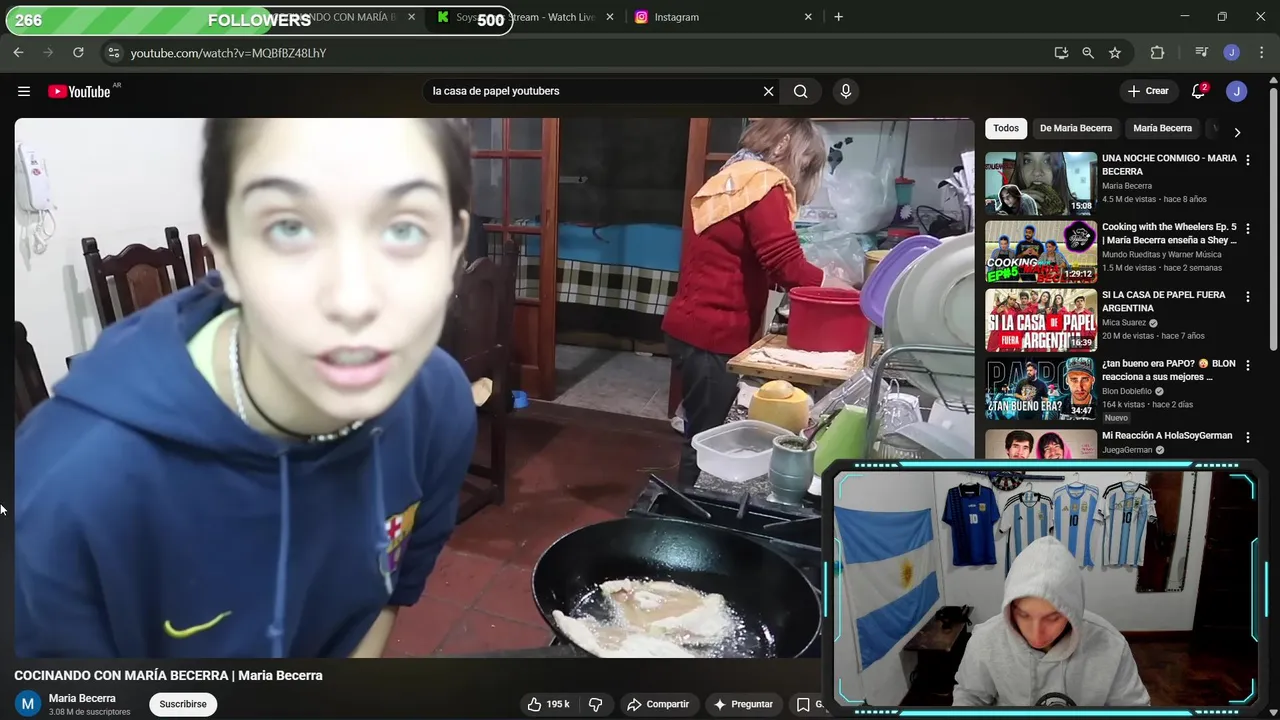
Task: Open options for Mi Reacción A HolaSoyGerman
Action: click(1248, 437)
